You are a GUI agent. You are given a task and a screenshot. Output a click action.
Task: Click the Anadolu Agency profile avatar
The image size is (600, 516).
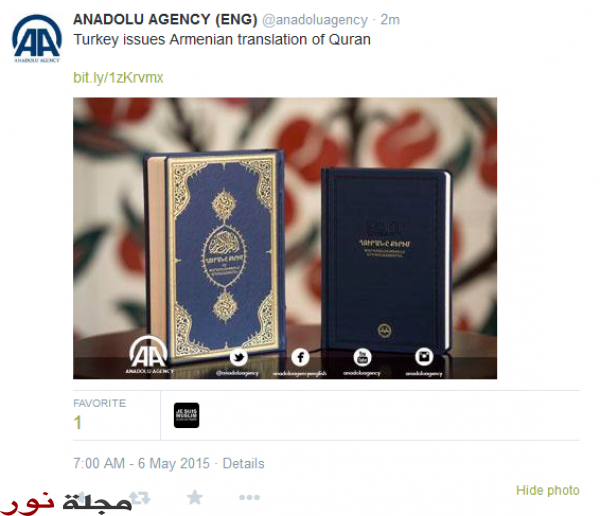(37, 39)
